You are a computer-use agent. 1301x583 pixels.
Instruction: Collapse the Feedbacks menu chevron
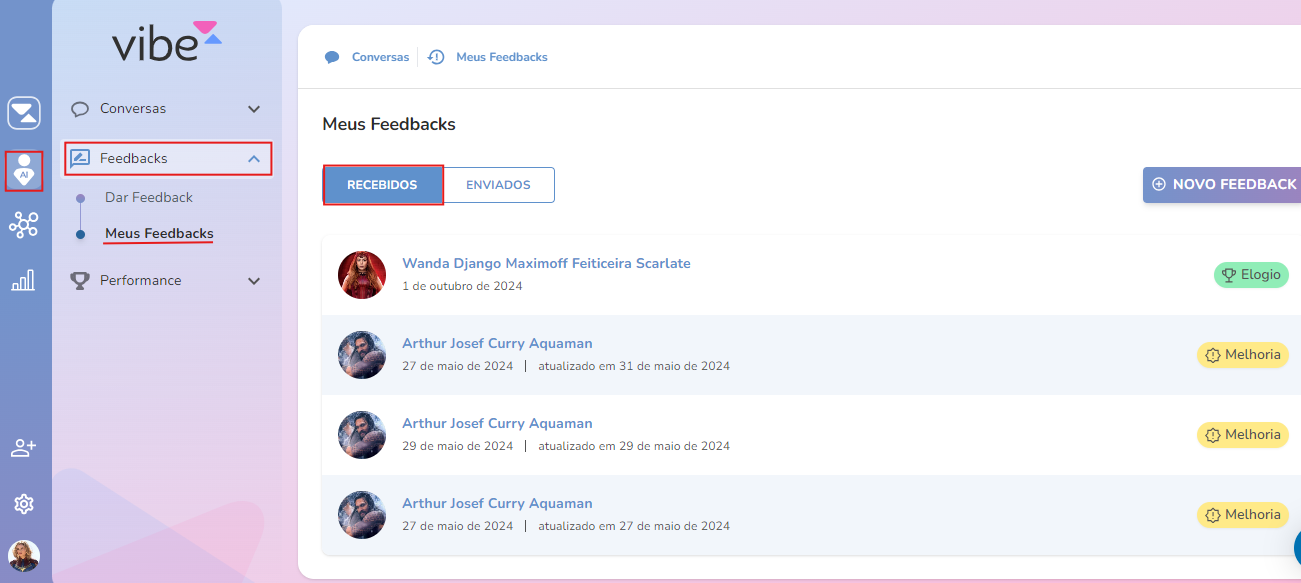click(254, 158)
